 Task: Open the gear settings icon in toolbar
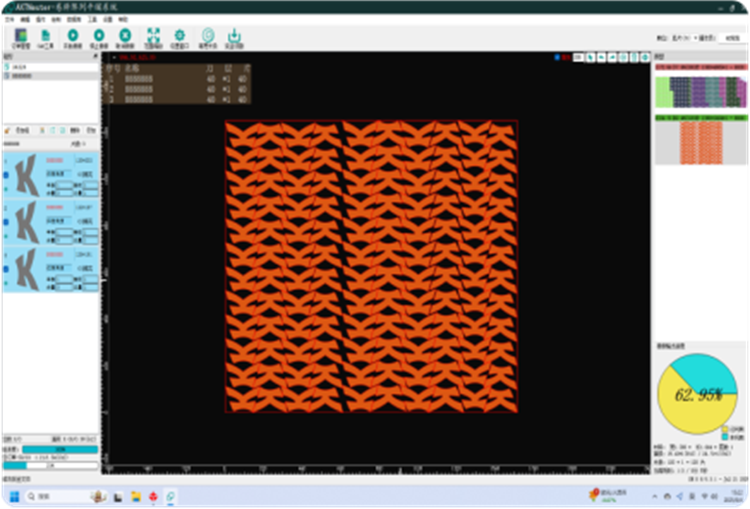180,37
